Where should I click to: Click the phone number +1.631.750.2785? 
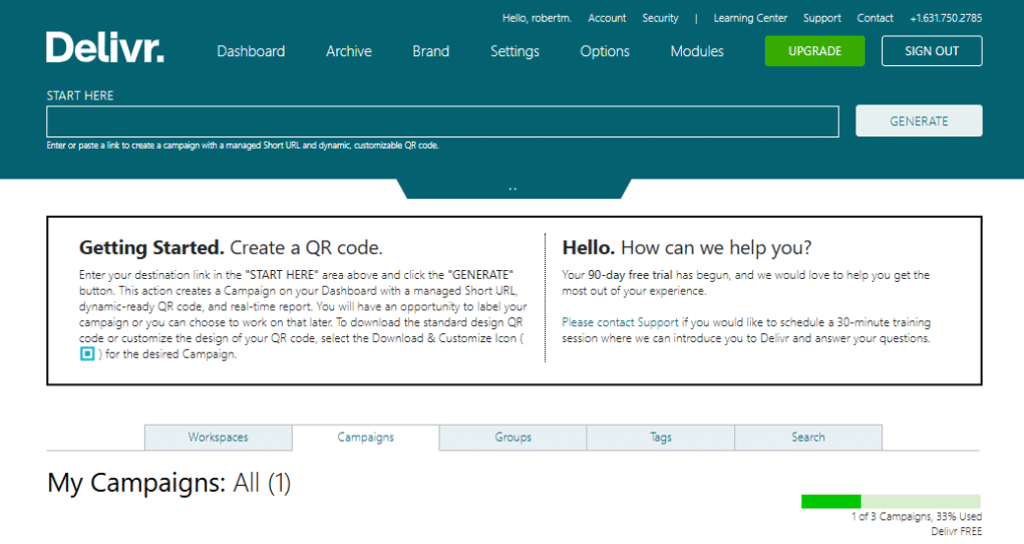click(x=946, y=18)
